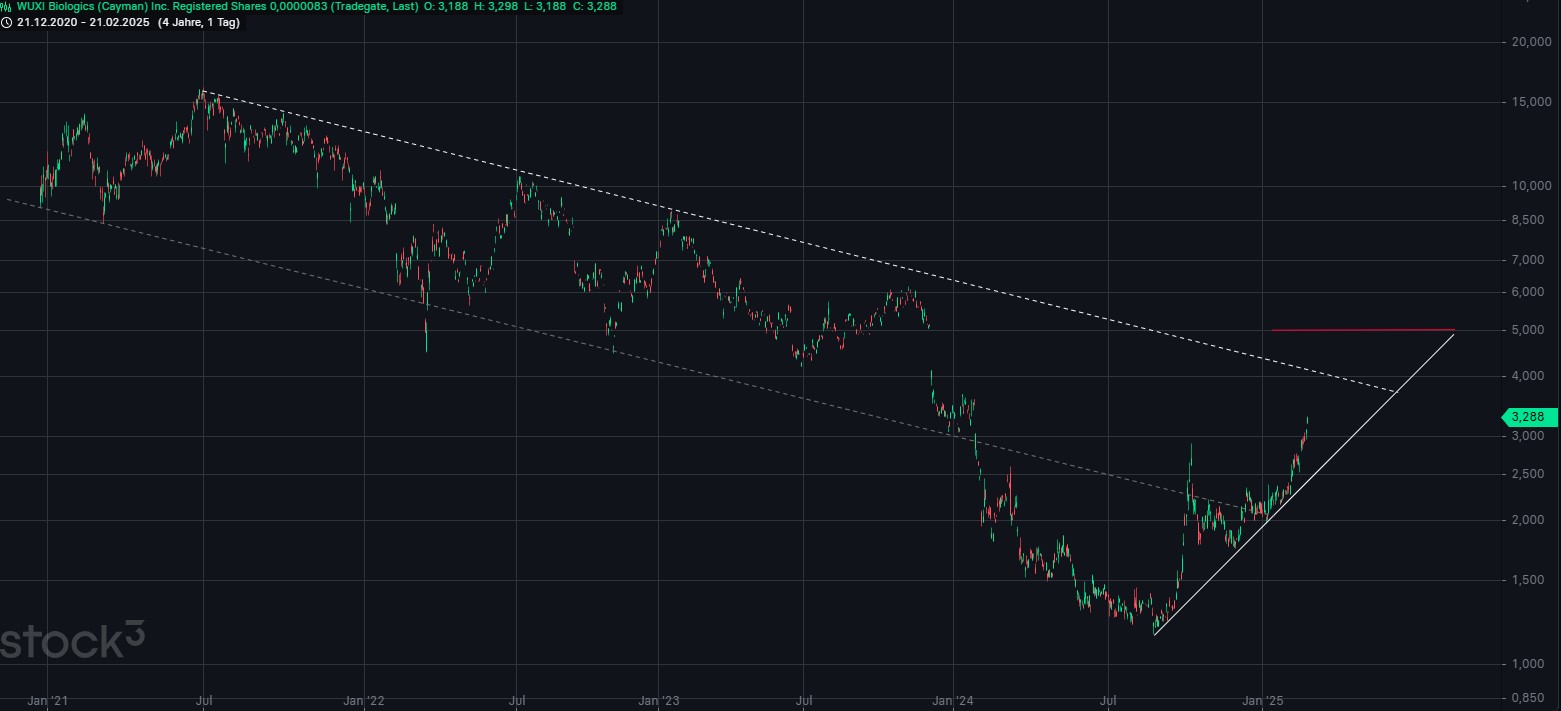This screenshot has width=1561, height=711.
Task: Click the Jan '21 time axis label
Action: pyautogui.click(x=47, y=701)
